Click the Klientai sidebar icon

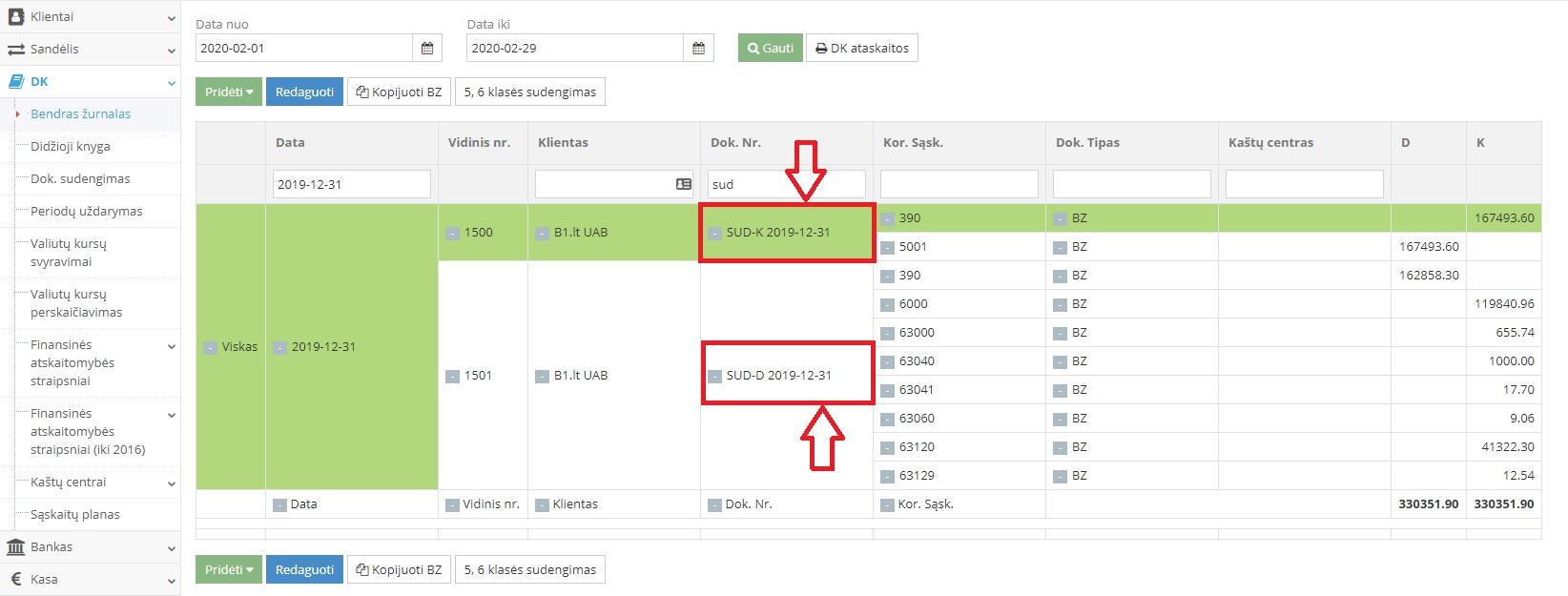pos(16,17)
